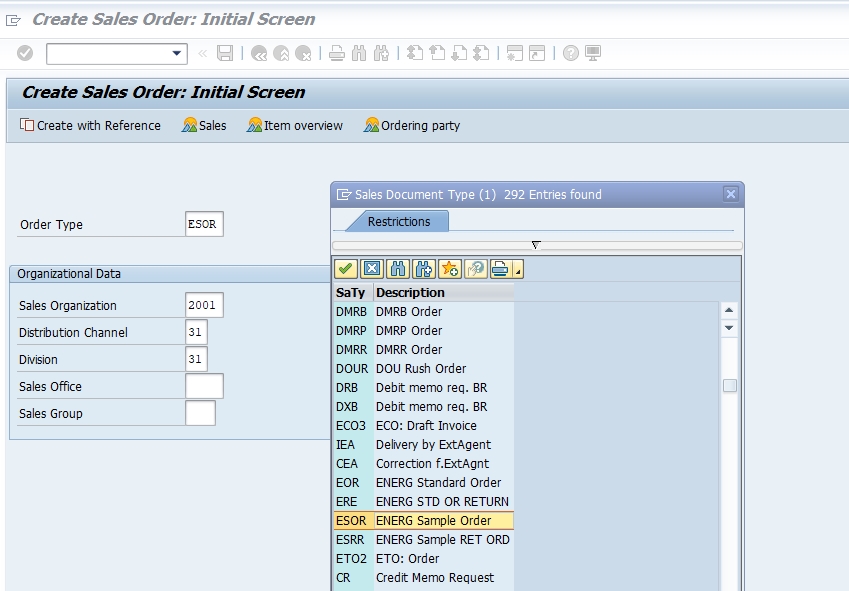
Task: Select the Credit Memo Request entry
Action: tap(423, 577)
